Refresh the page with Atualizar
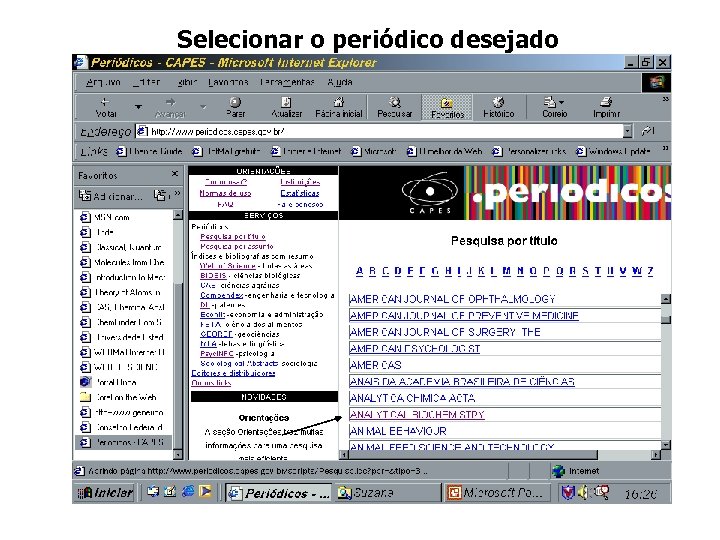The height and width of the screenshot is (540, 720). (286, 107)
